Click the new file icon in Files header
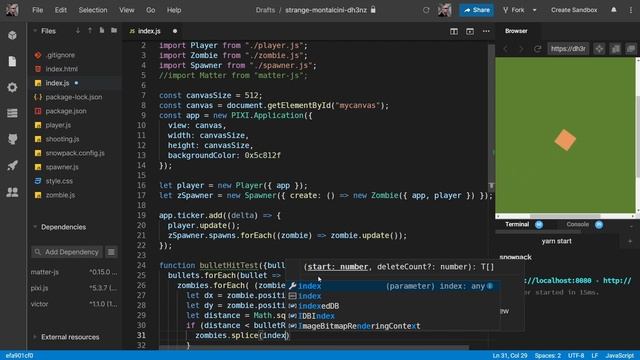The height and width of the screenshot is (360, 640). (x=102, y=31)
